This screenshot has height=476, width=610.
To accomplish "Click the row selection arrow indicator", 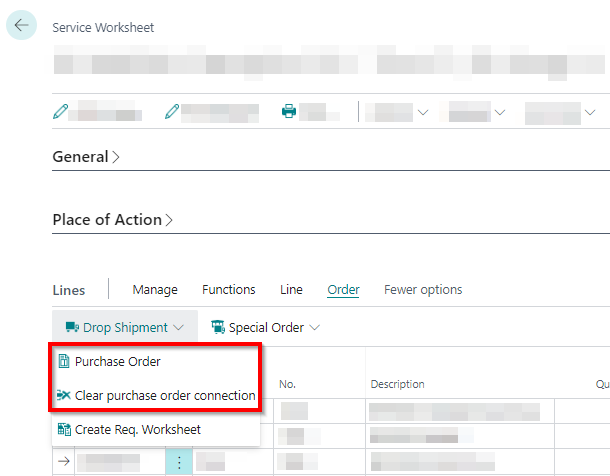I will [x=63, y=462].
